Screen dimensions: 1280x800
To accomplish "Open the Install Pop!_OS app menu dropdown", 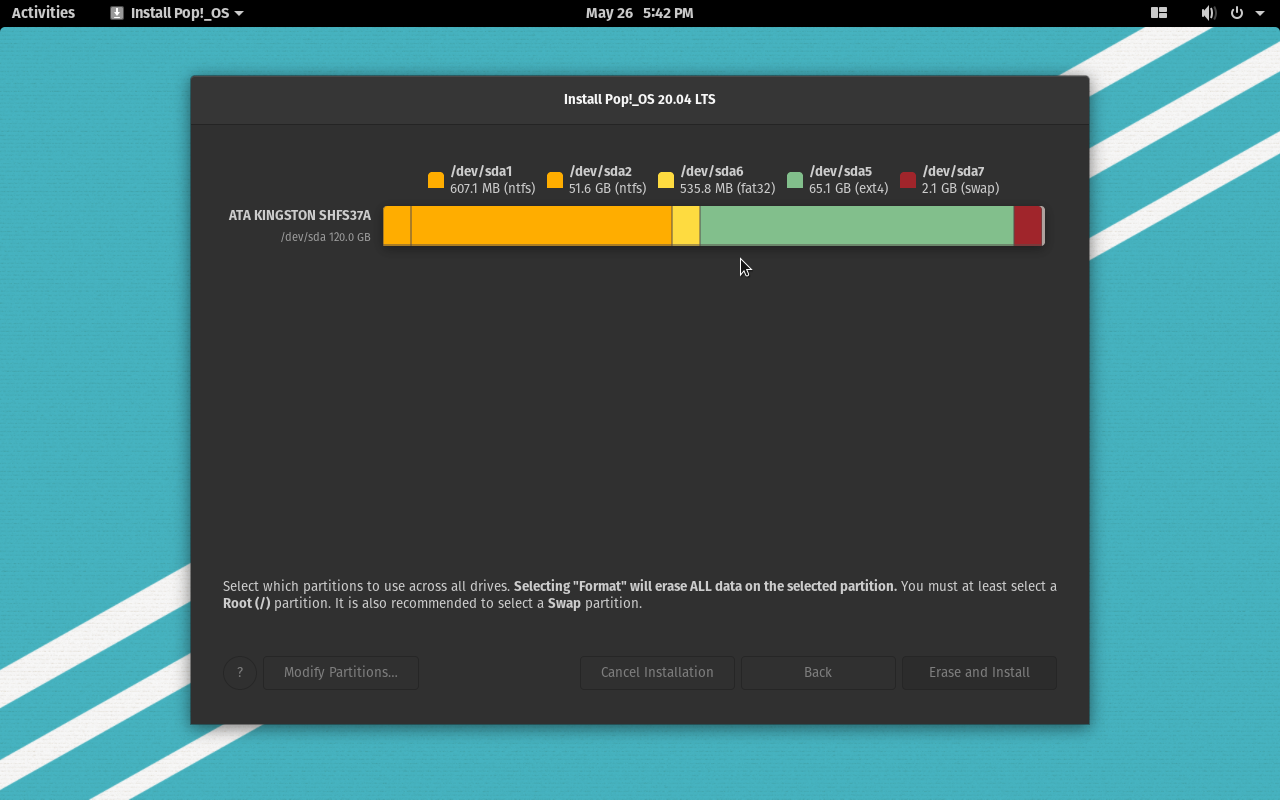I will click(x=177, y=13).
